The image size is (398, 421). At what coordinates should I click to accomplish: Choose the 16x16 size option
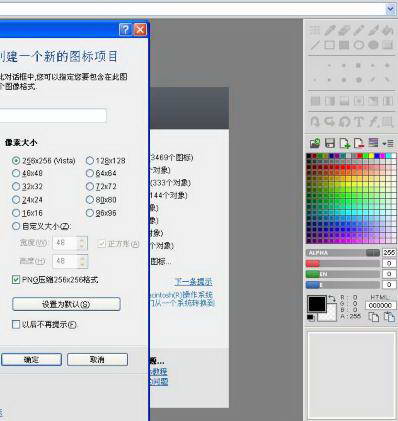(27, 213)
